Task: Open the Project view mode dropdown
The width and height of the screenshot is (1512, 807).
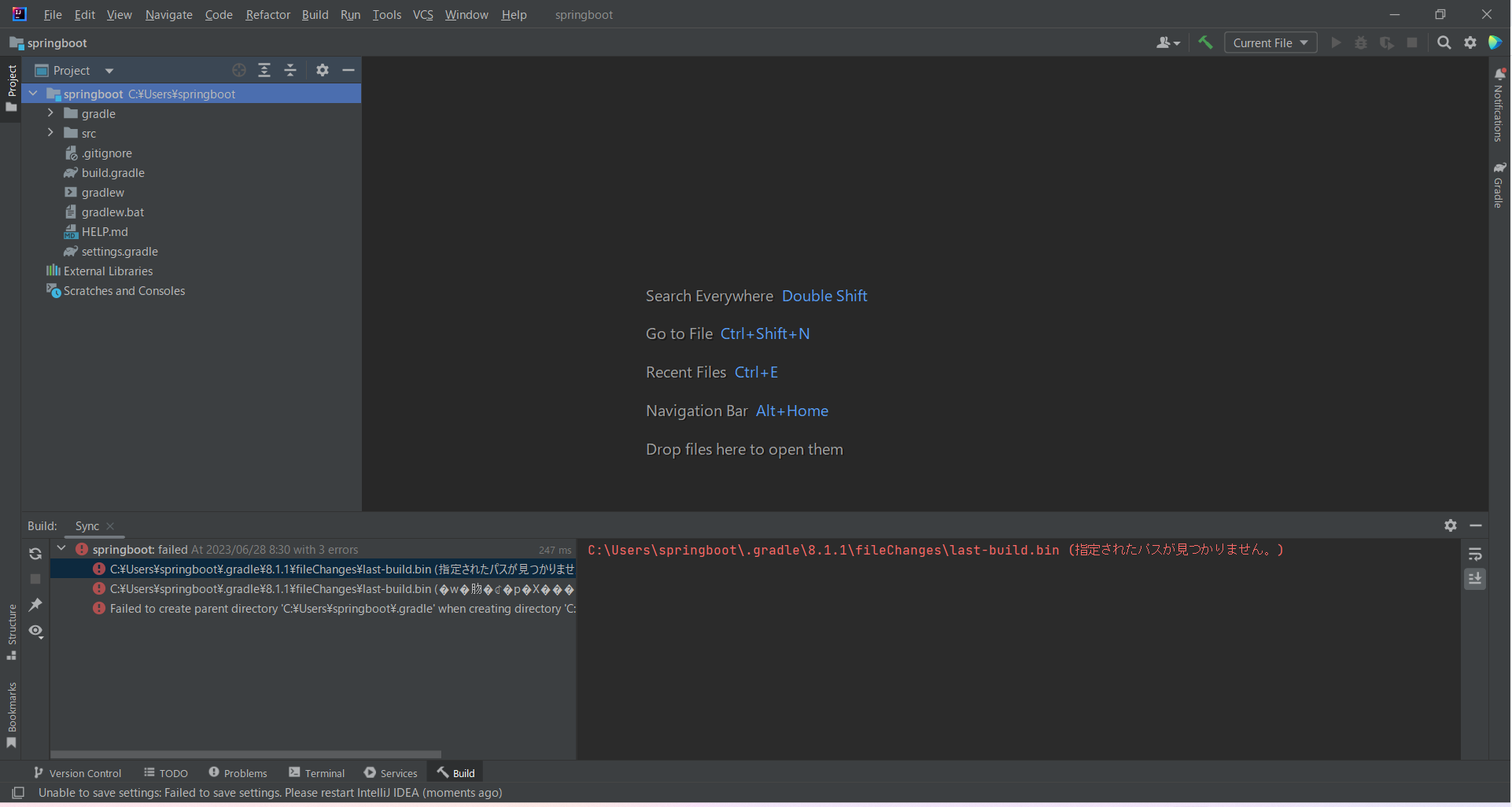Action: click(x=75, y=71)
